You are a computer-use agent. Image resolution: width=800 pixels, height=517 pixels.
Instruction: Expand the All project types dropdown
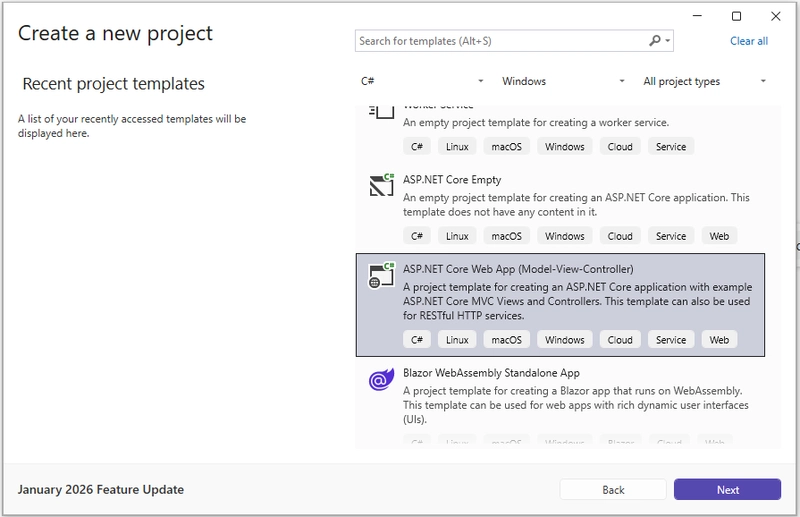pyautogui.click(x=705, y=81)
